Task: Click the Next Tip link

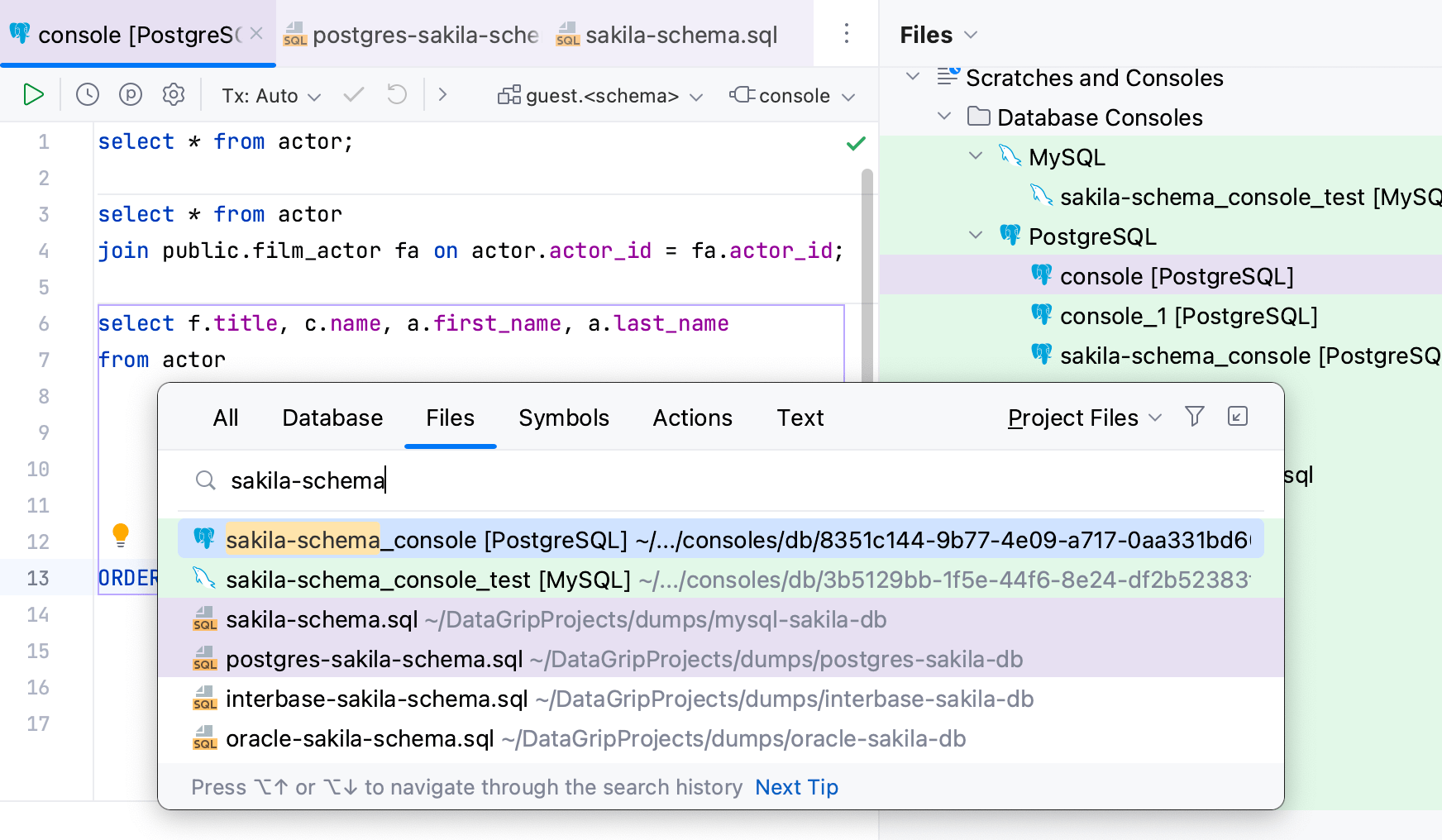Action: (x=795, y=786)
